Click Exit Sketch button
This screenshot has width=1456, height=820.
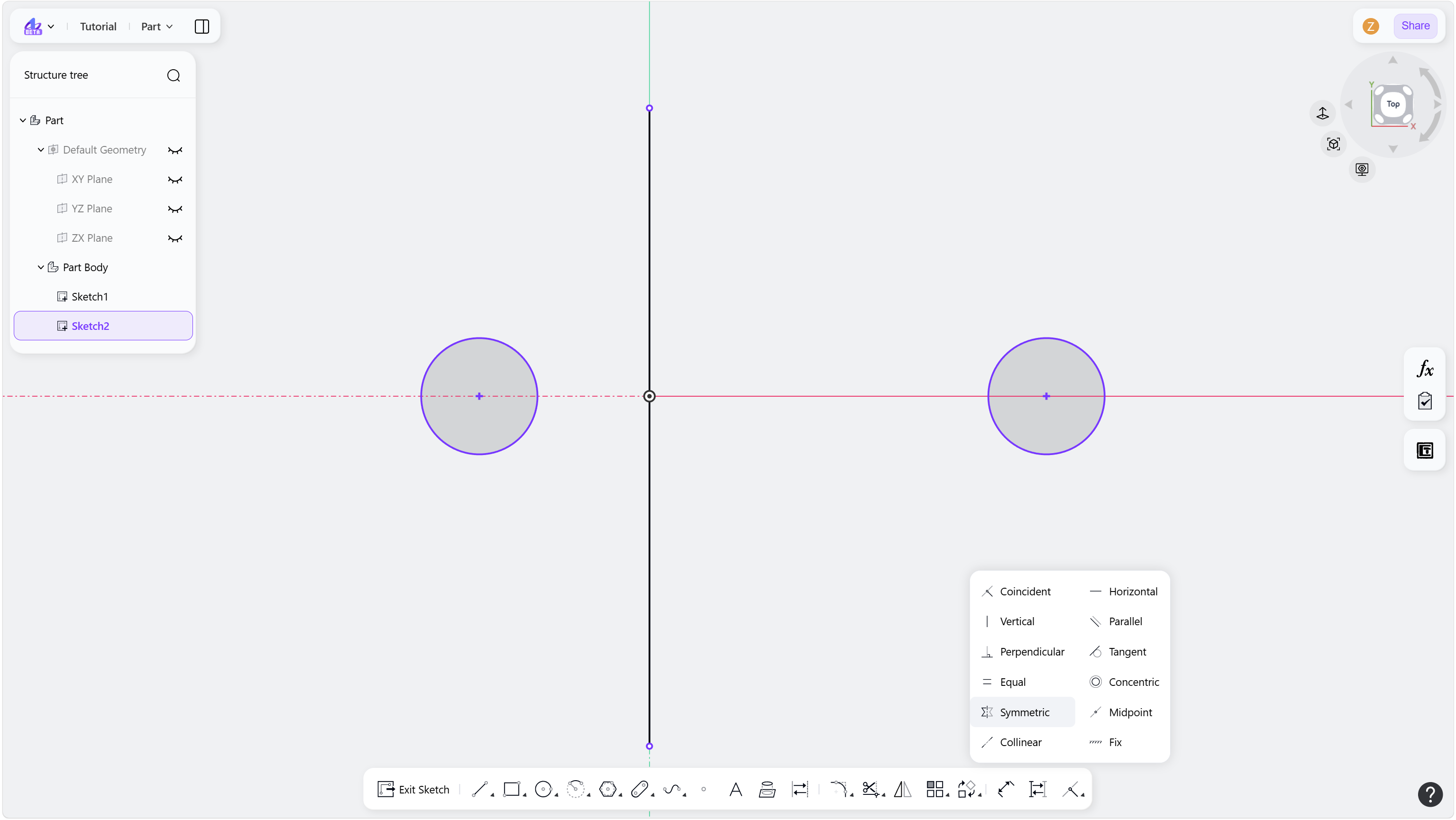tap(413, 790)
